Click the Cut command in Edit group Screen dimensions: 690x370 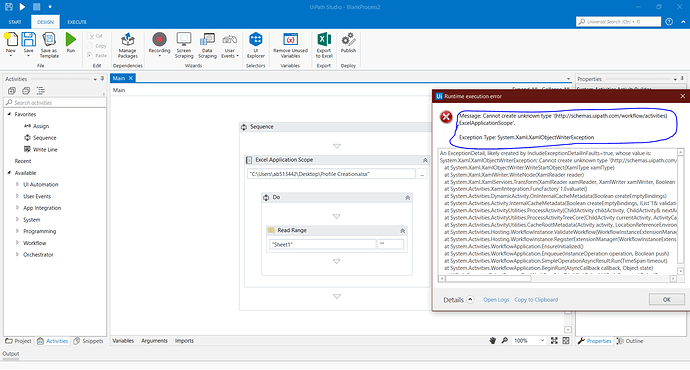[x=95, y=36]
